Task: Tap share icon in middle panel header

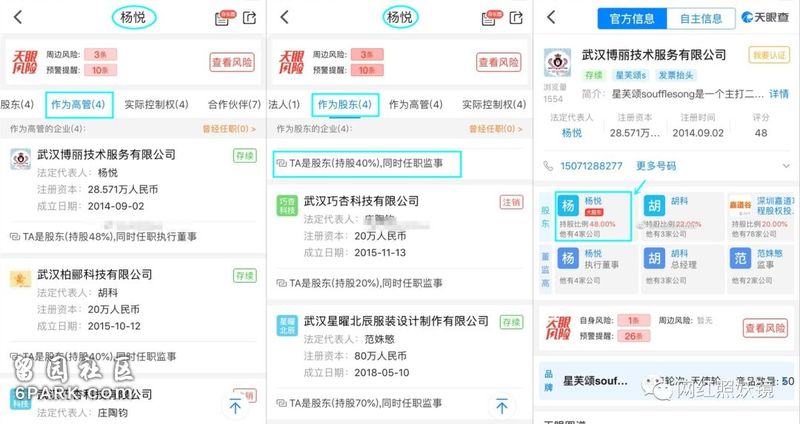Action: click(x=516, y=18)
